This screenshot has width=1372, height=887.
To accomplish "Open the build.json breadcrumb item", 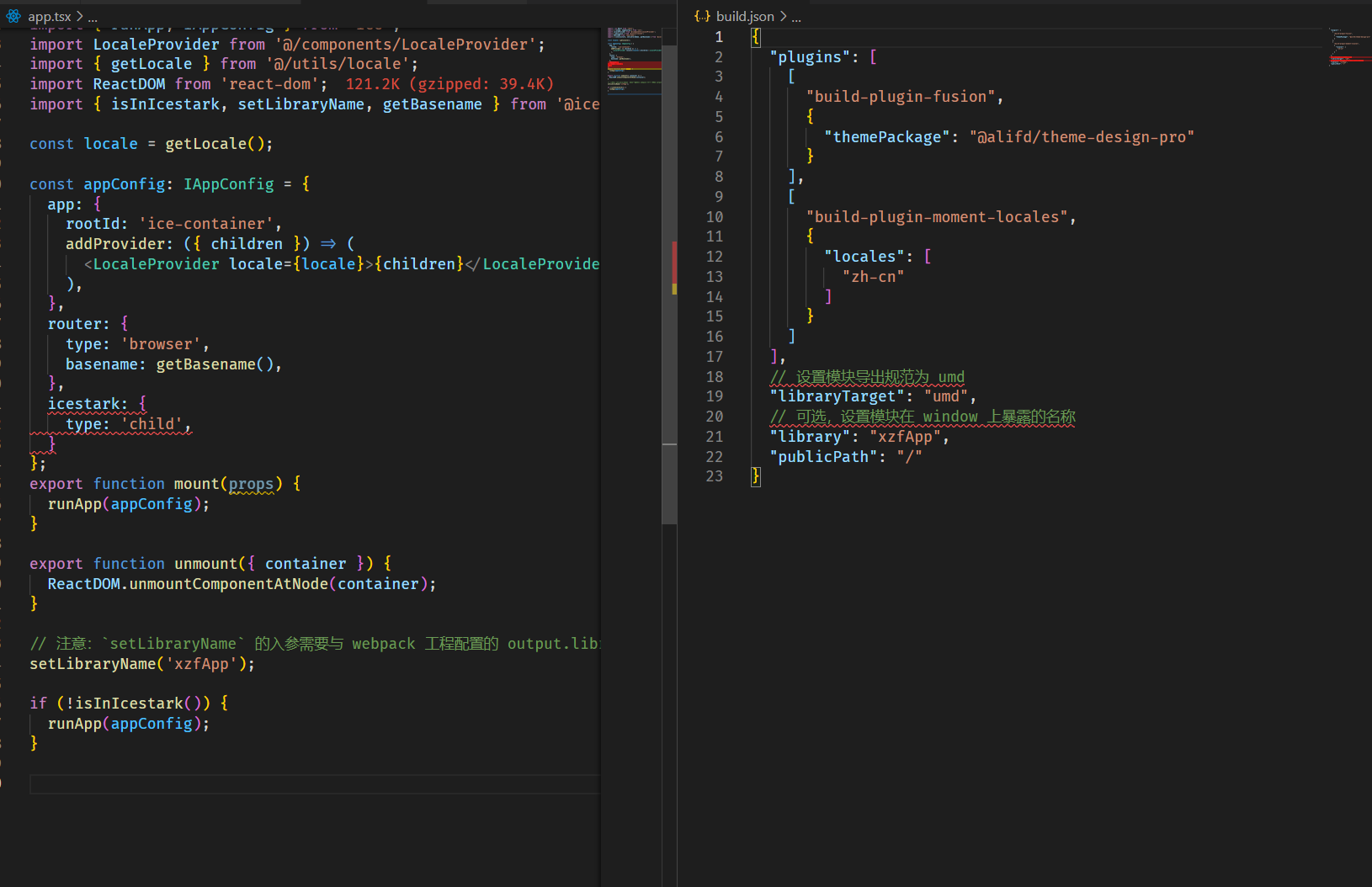I will (745, 16).
